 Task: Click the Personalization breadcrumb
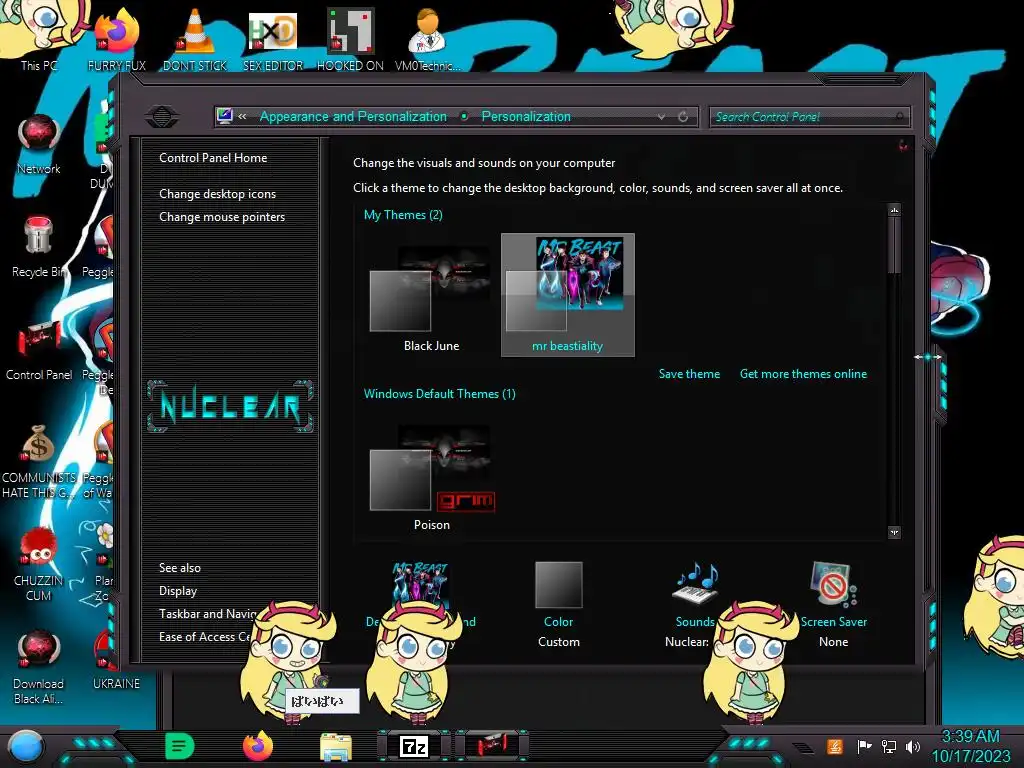[526, 116]
